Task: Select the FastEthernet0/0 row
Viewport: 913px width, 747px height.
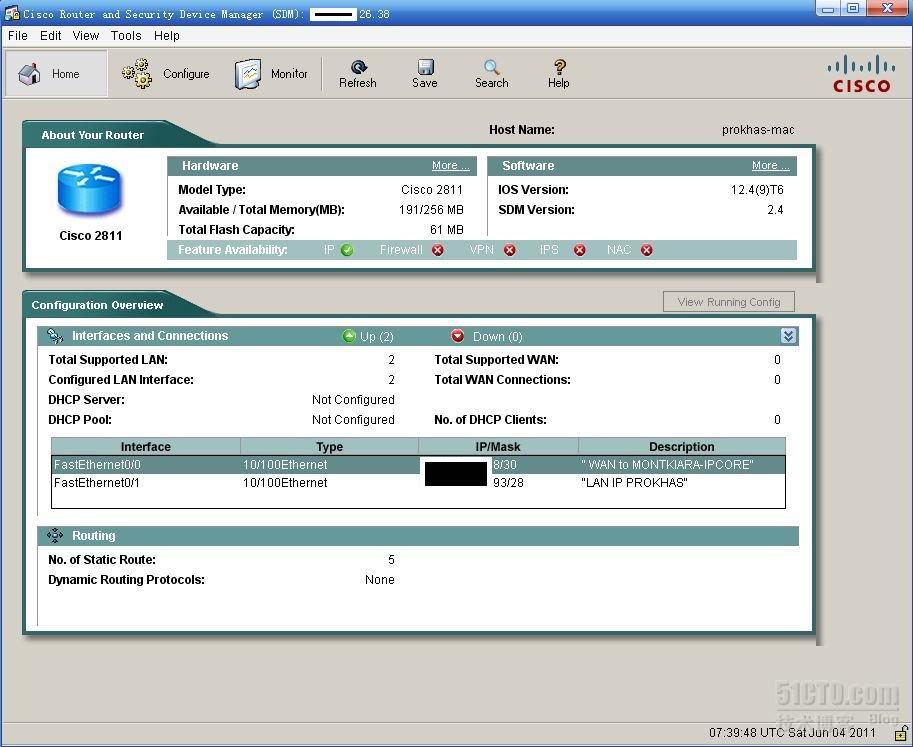Action: pyautogui.click(x=418, y=465)
